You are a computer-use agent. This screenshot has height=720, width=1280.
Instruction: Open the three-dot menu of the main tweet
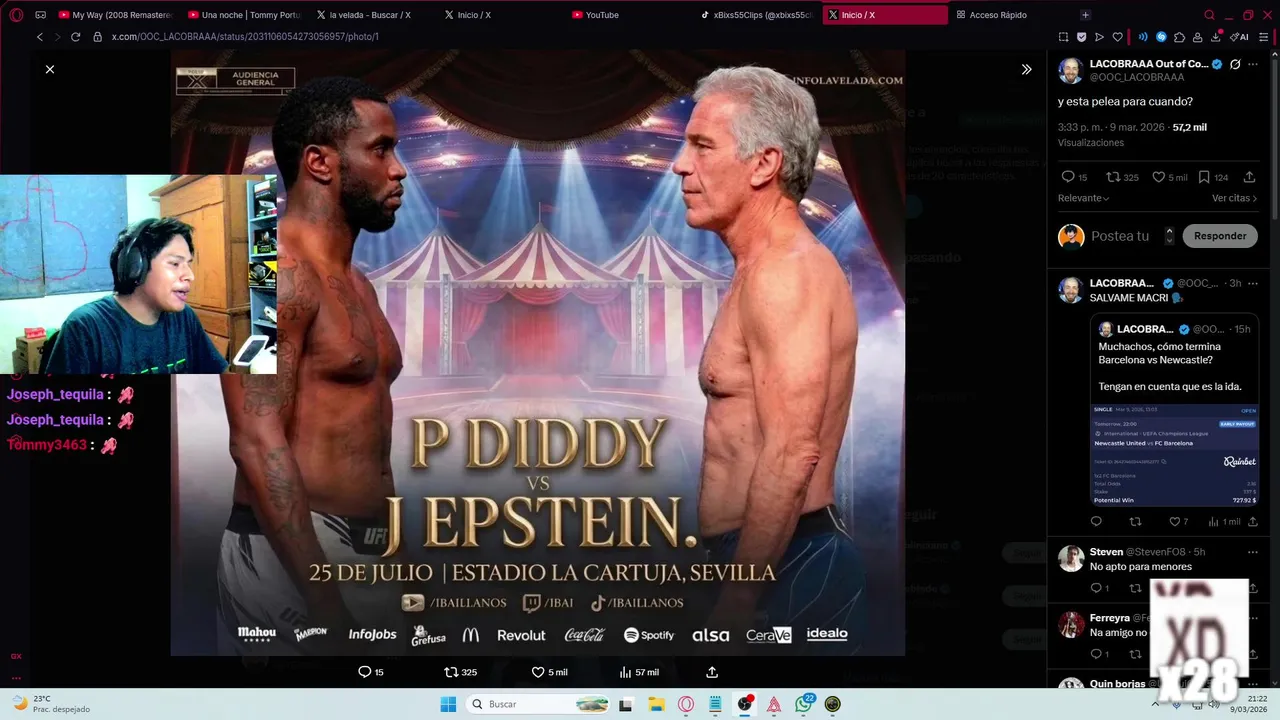point(1253,64)
